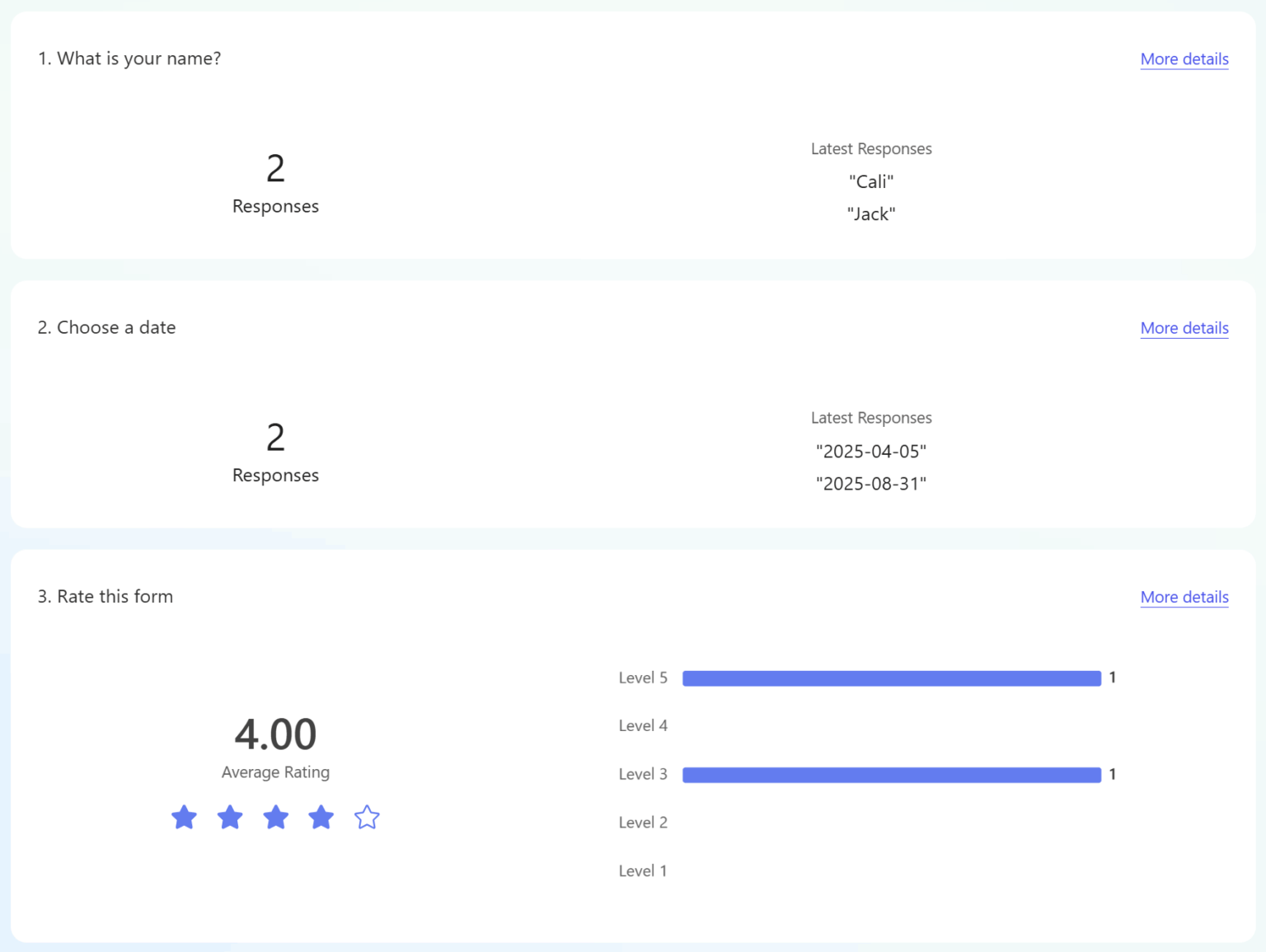Click the second filled star icon
Screen dimensions: 1266x952
230,818
